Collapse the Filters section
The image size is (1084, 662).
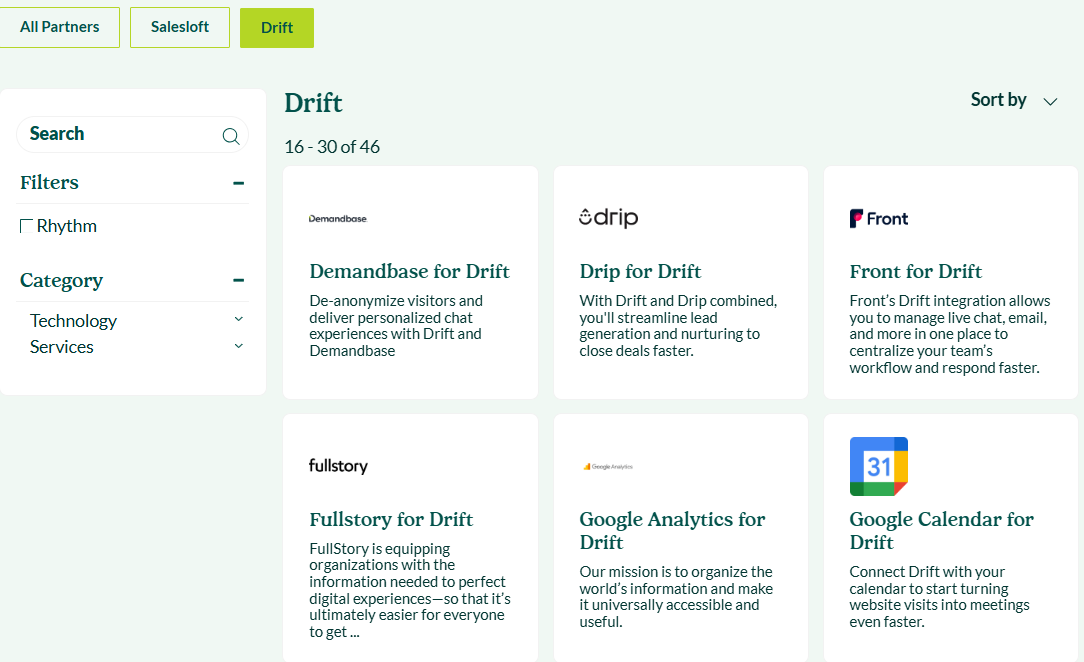pos(239,183)
